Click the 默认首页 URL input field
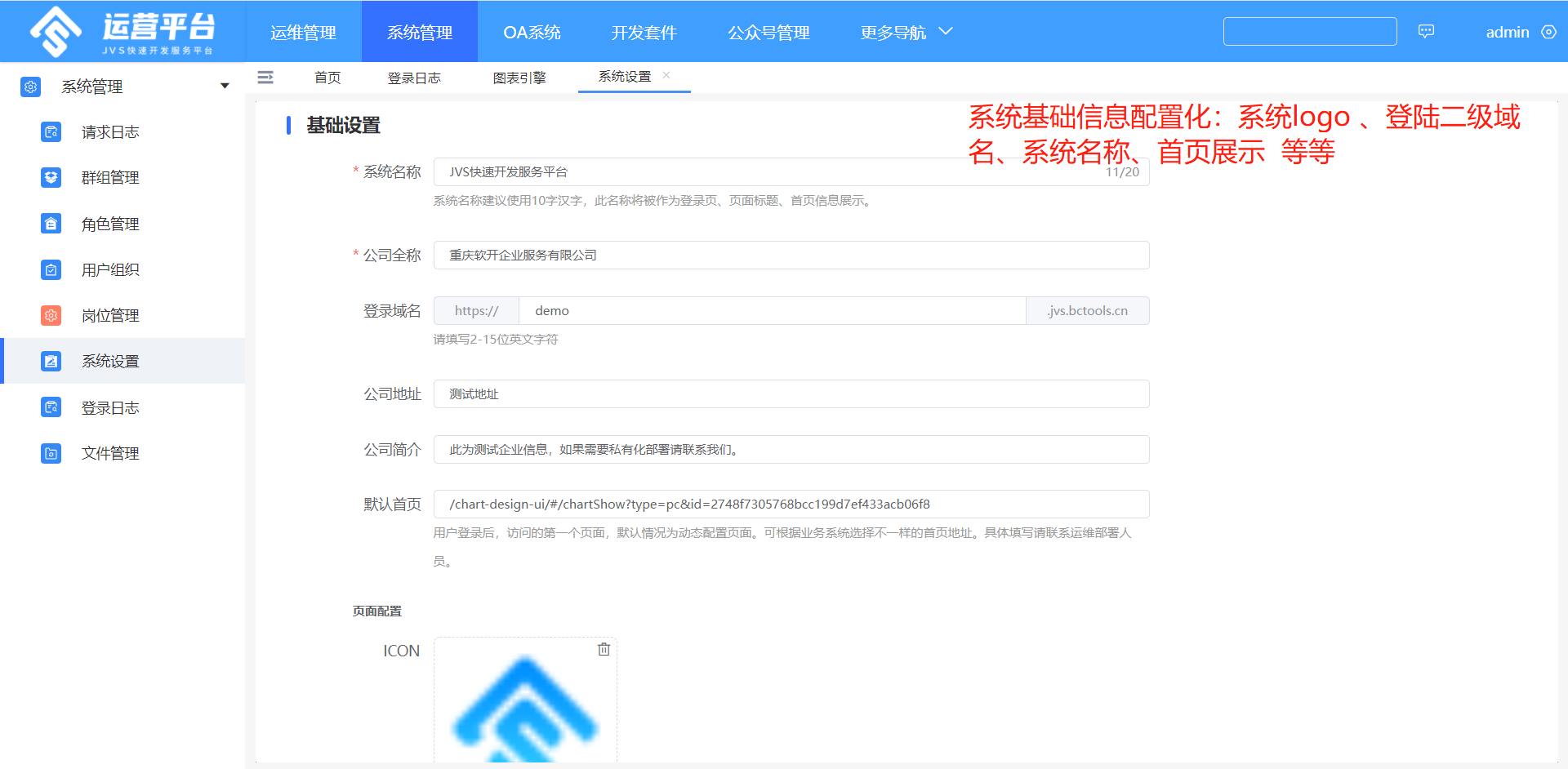This screenshot has width=1568, height=769. tap(791, 504)
